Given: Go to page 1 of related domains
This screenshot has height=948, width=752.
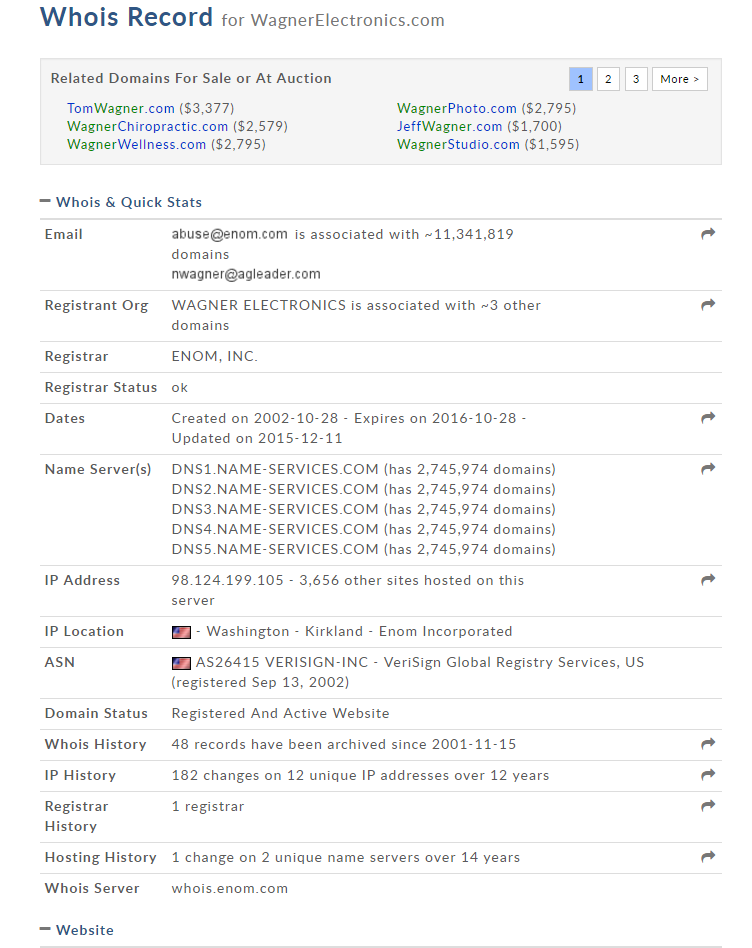Looking at the screenshot, I should (581, 79).
